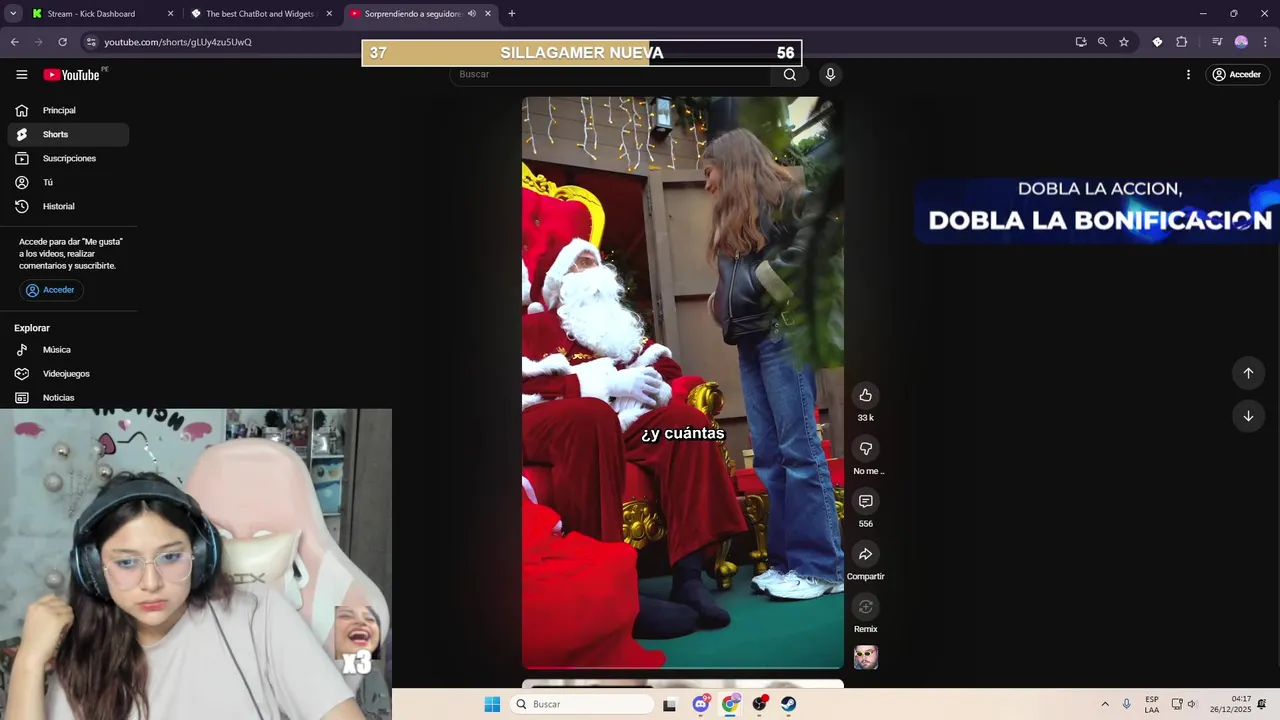This screenshot has height=720, width=1280.
Task: Open the YouTube hamburger guide menu
Action: [x=22, y=75]
